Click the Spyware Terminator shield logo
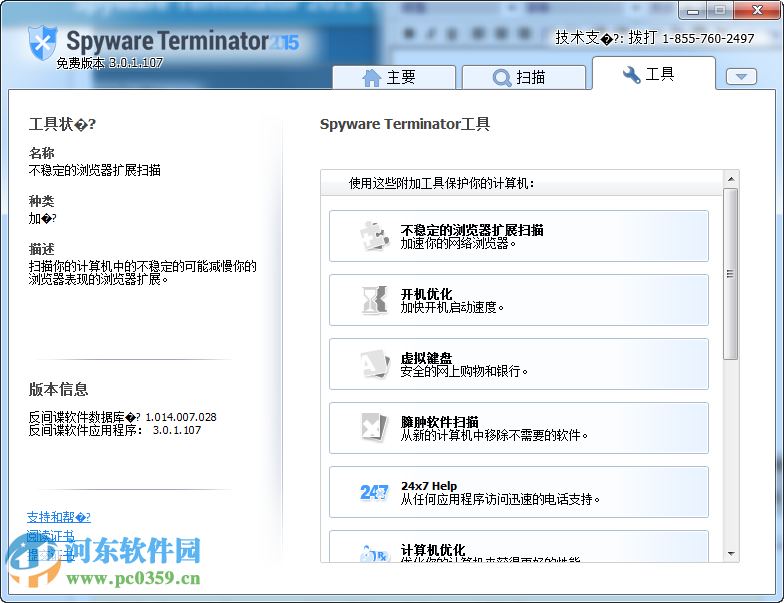 [x=42, y=43]
